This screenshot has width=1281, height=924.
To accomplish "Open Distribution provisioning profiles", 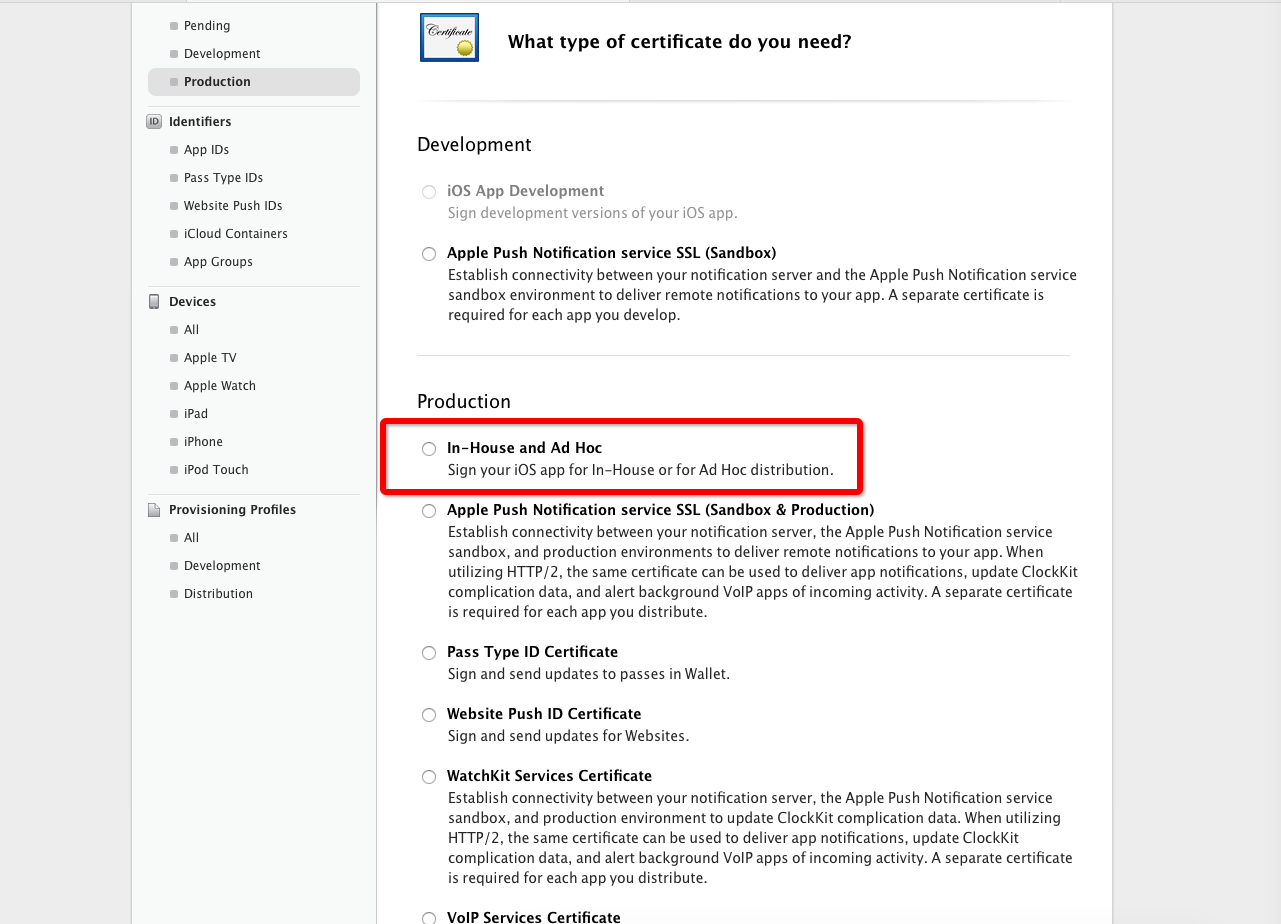I will click(x=218, y=594).
